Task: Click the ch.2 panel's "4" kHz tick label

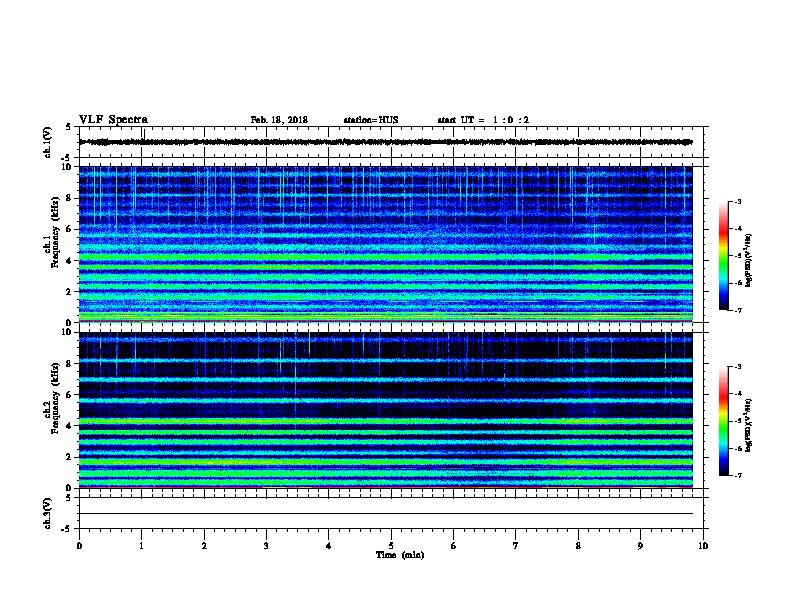Action: click(x=70, y=426)
